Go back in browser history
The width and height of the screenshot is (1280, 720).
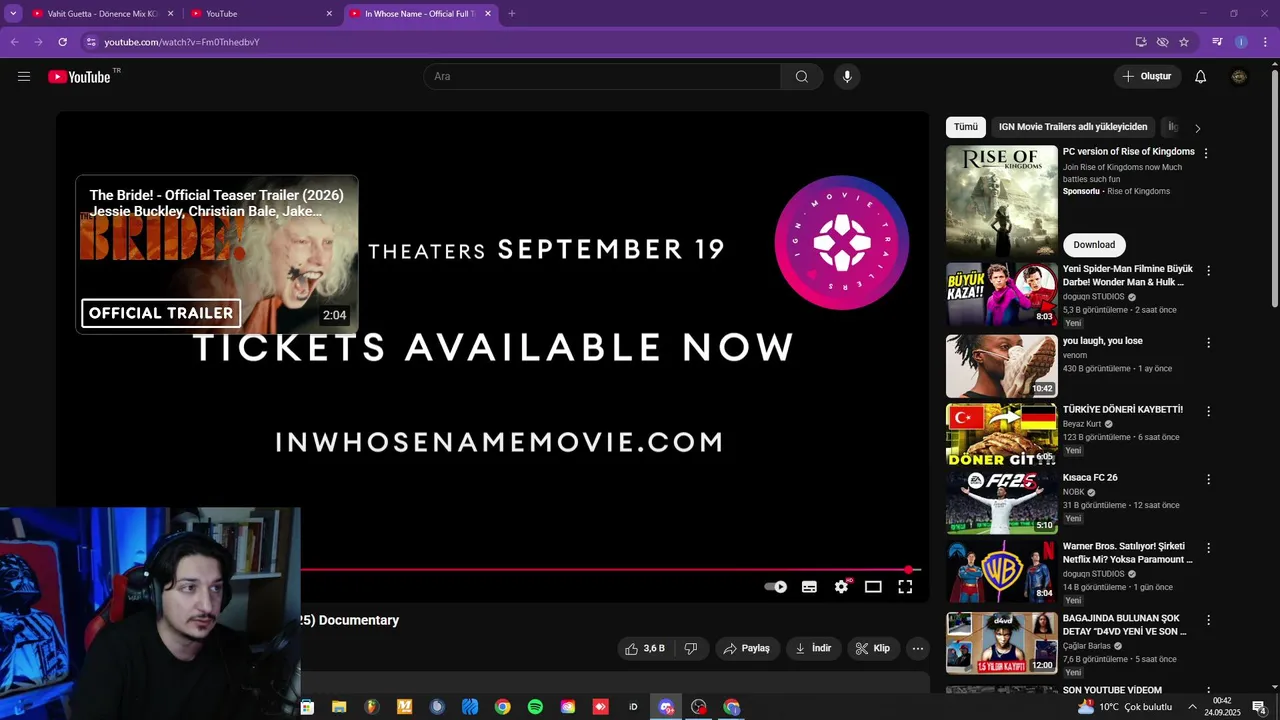tap(14, 42)
